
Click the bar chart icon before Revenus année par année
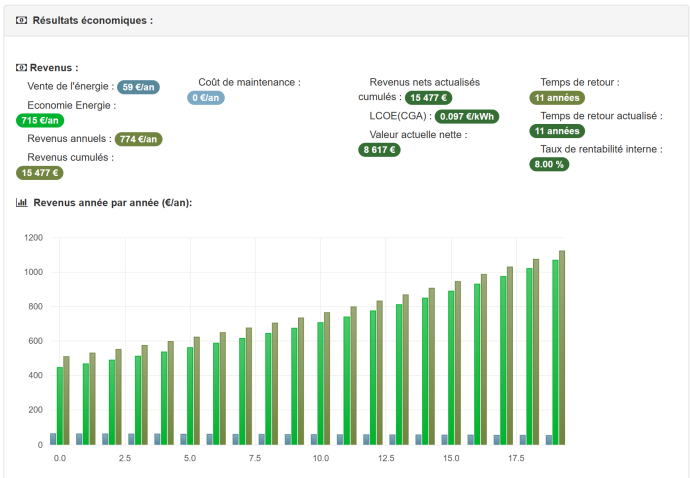22,202
